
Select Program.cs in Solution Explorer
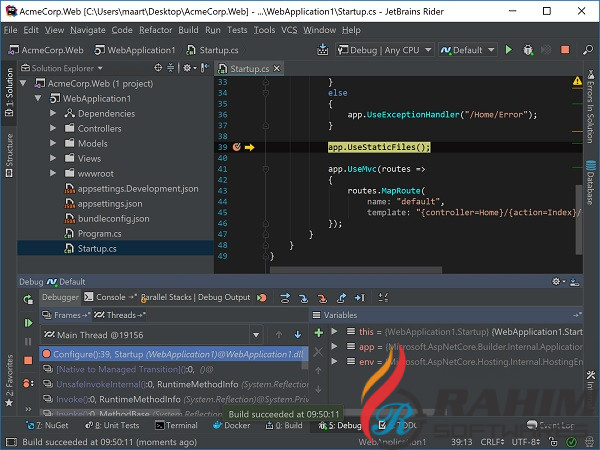[x=98, y=233]
